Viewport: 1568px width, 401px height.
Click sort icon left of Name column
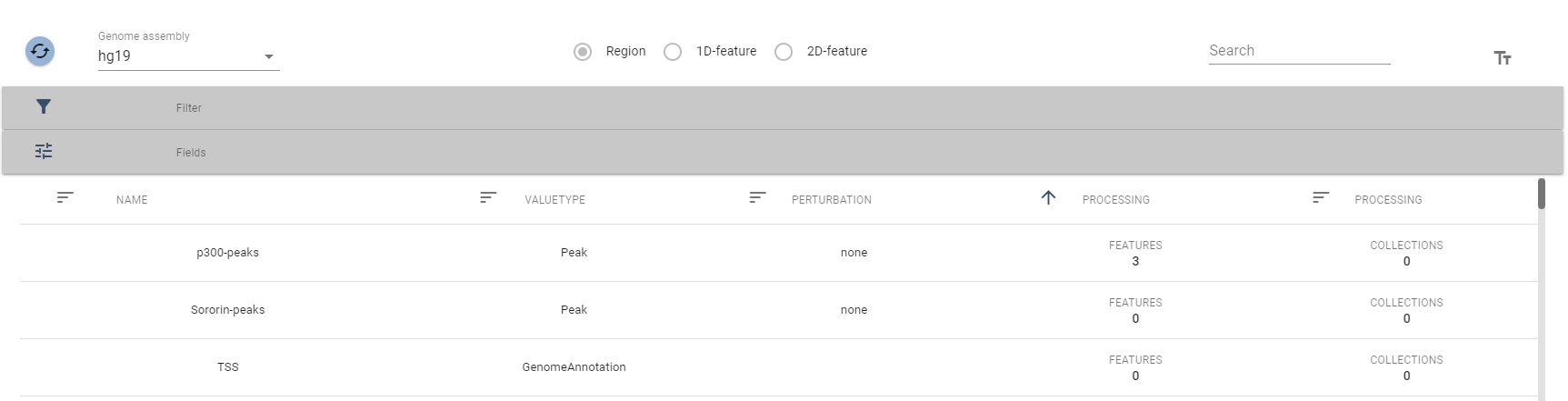tap(65, 197)
